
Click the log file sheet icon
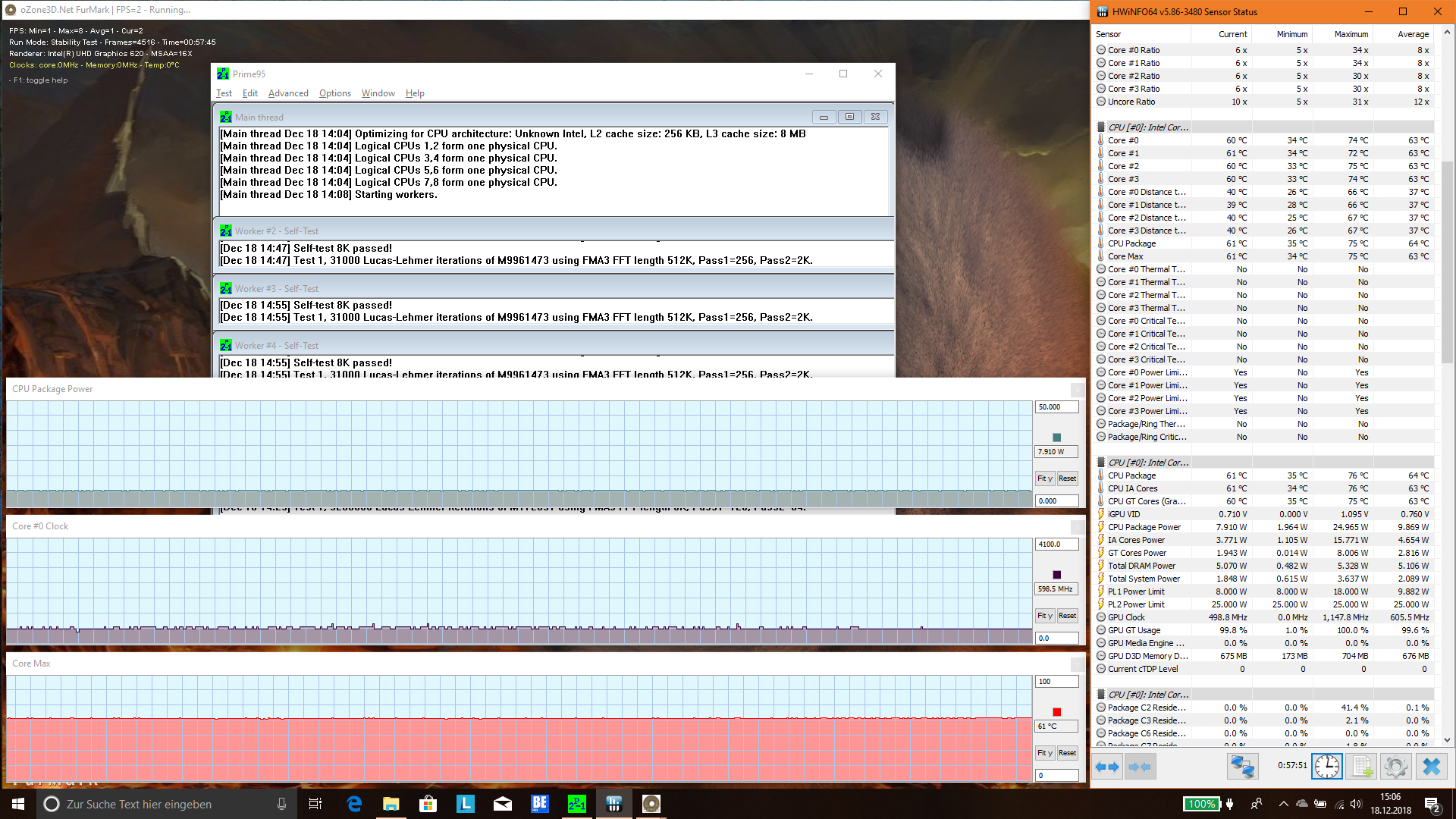1361,767
